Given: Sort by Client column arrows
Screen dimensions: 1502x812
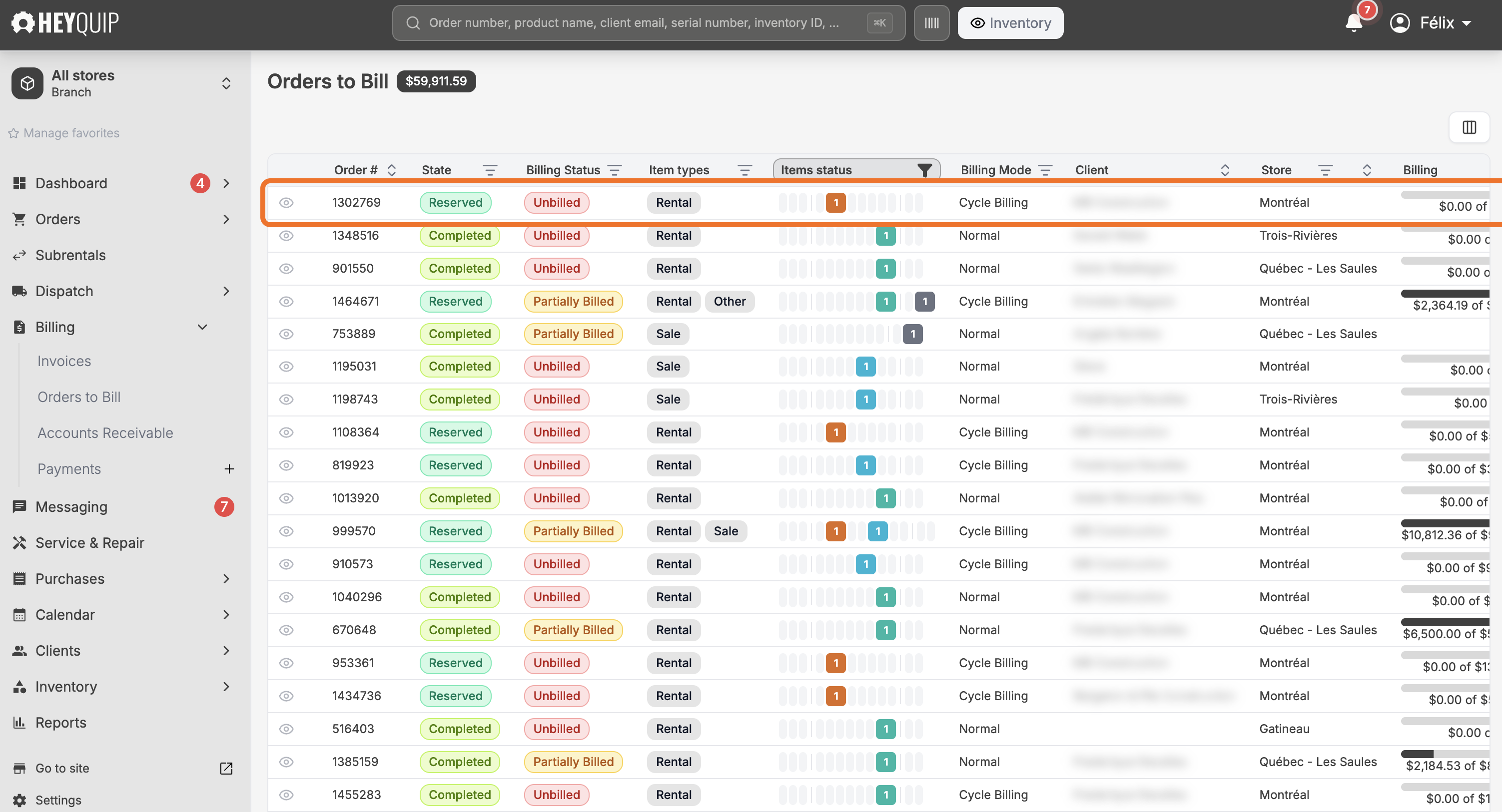Looking at the screenshot, I should click(x=1225, y=170).
